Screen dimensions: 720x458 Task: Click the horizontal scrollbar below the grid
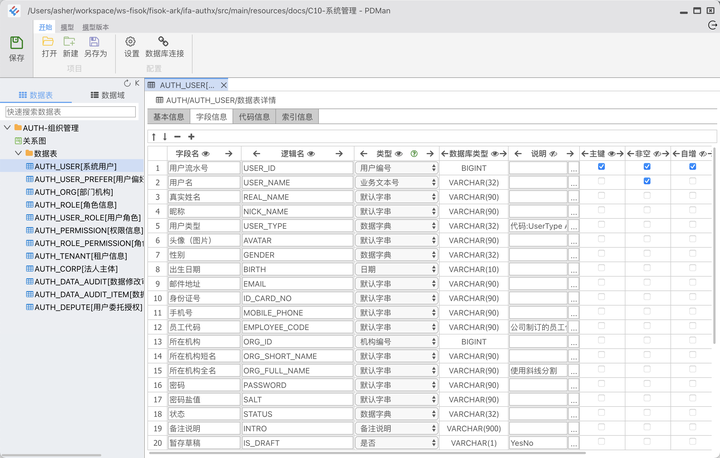pos(367,452)
